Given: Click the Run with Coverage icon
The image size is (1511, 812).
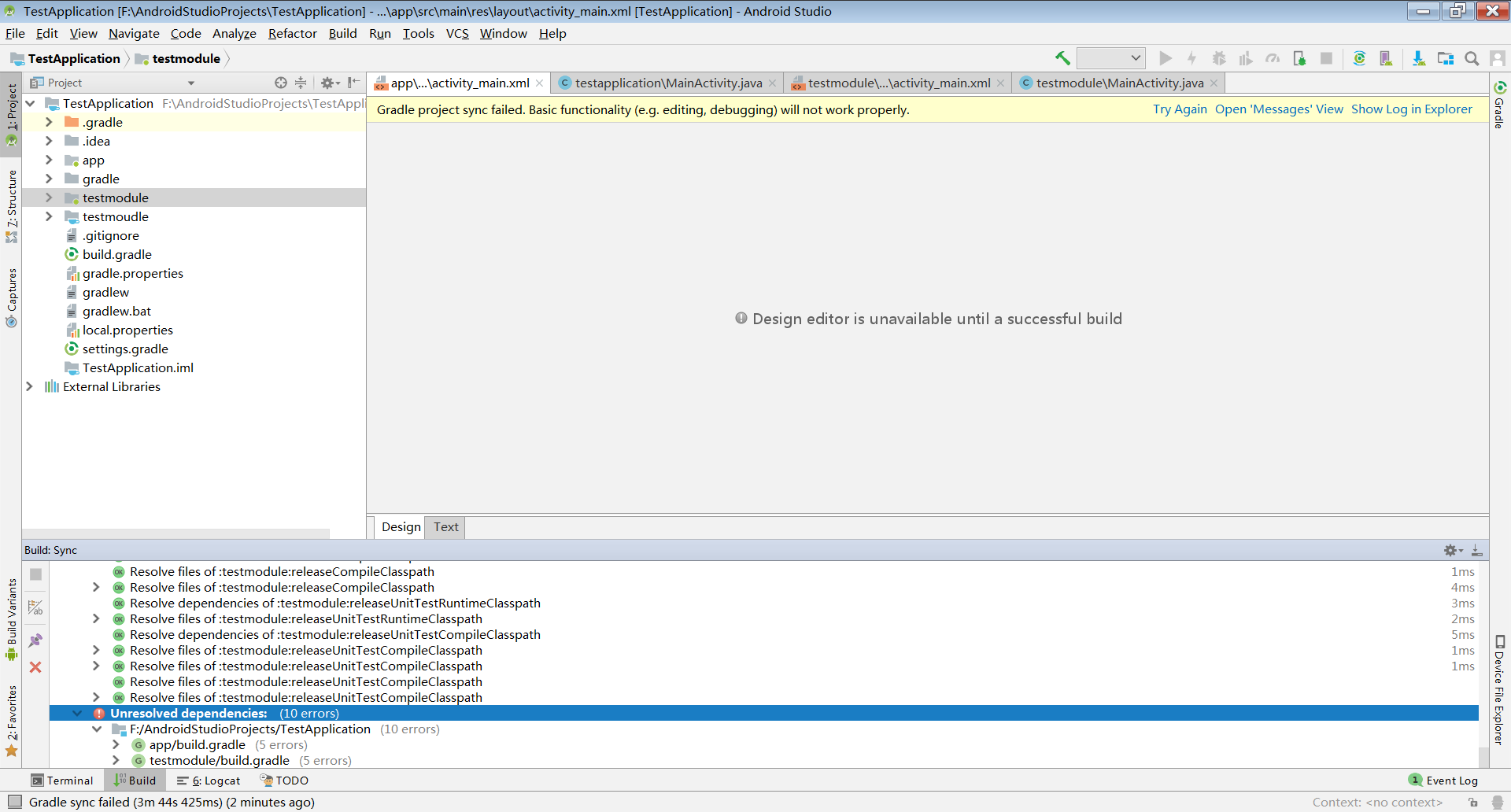Looking at the screenshot, I should 1246,58.
